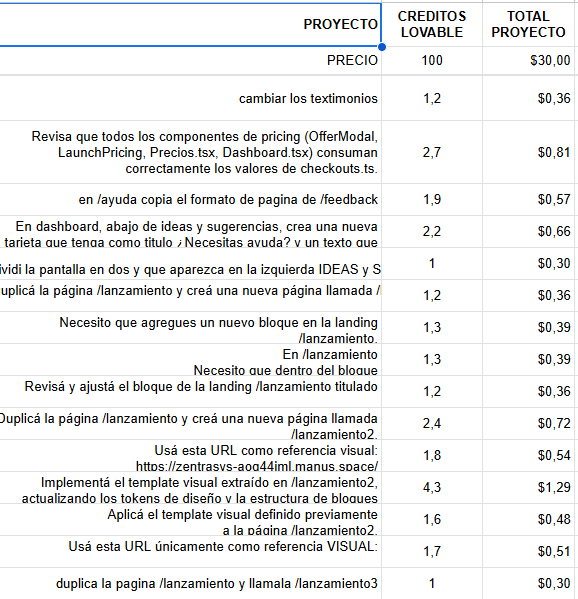
Task: Select the PRECIO label cell
Action: pyautogui.click(x=190, y=60)
